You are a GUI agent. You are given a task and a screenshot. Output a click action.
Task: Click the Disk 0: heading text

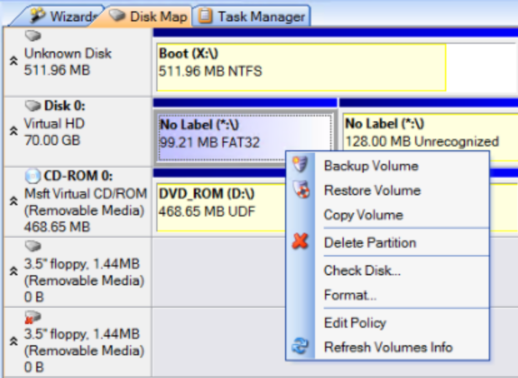pyautogui.click(x=65, y=106)
